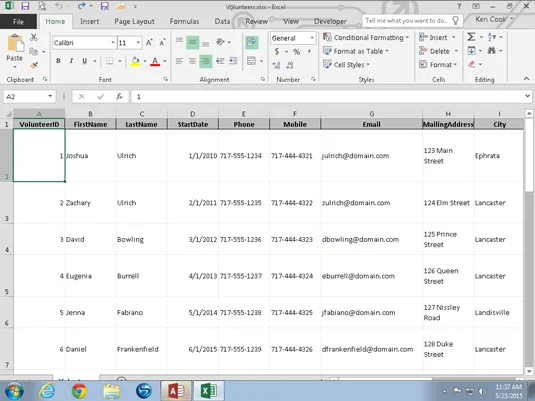Expand the Calibri font name dropdown

pyautogui.click(x=113, y=43)
